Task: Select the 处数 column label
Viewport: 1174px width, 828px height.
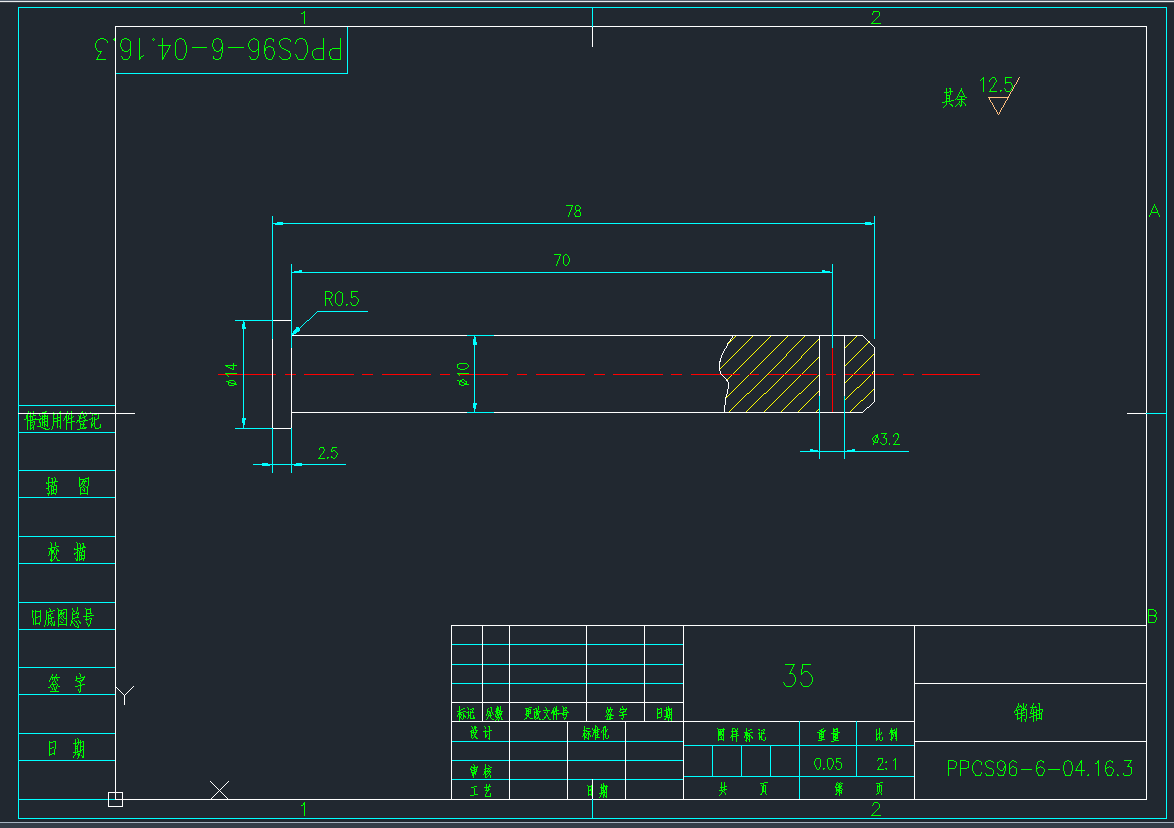Action: tap(494, 713)
